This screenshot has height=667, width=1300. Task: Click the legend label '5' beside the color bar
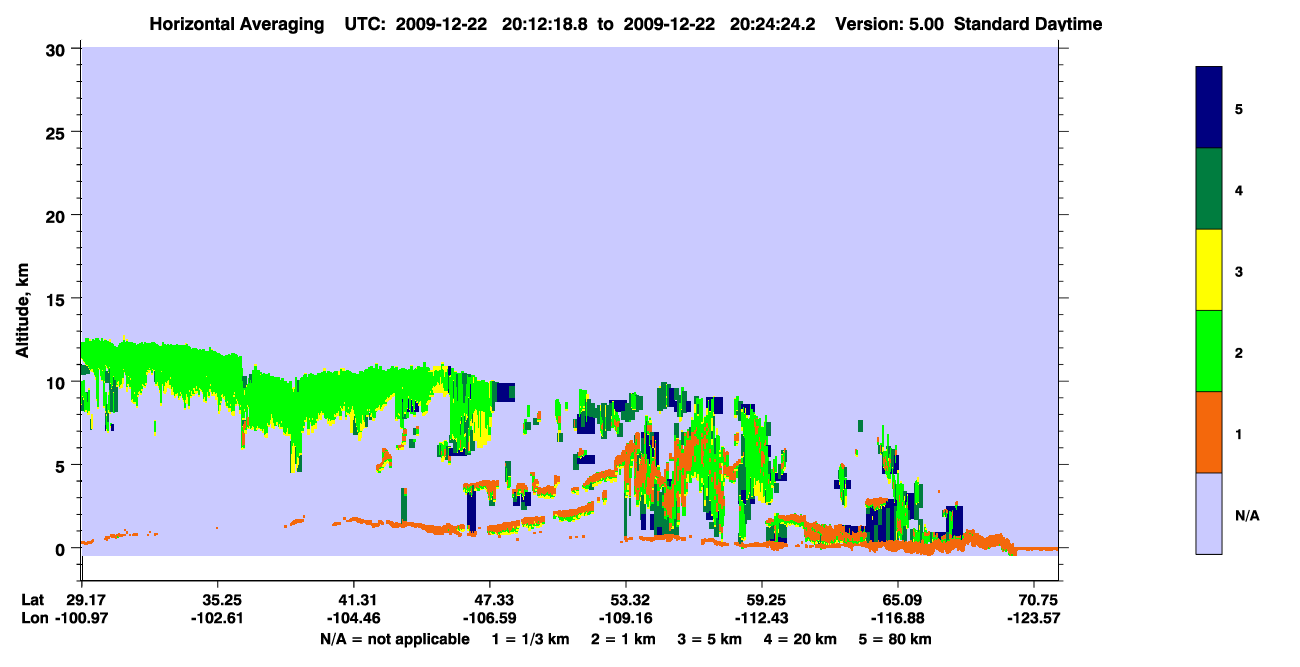1239,108
